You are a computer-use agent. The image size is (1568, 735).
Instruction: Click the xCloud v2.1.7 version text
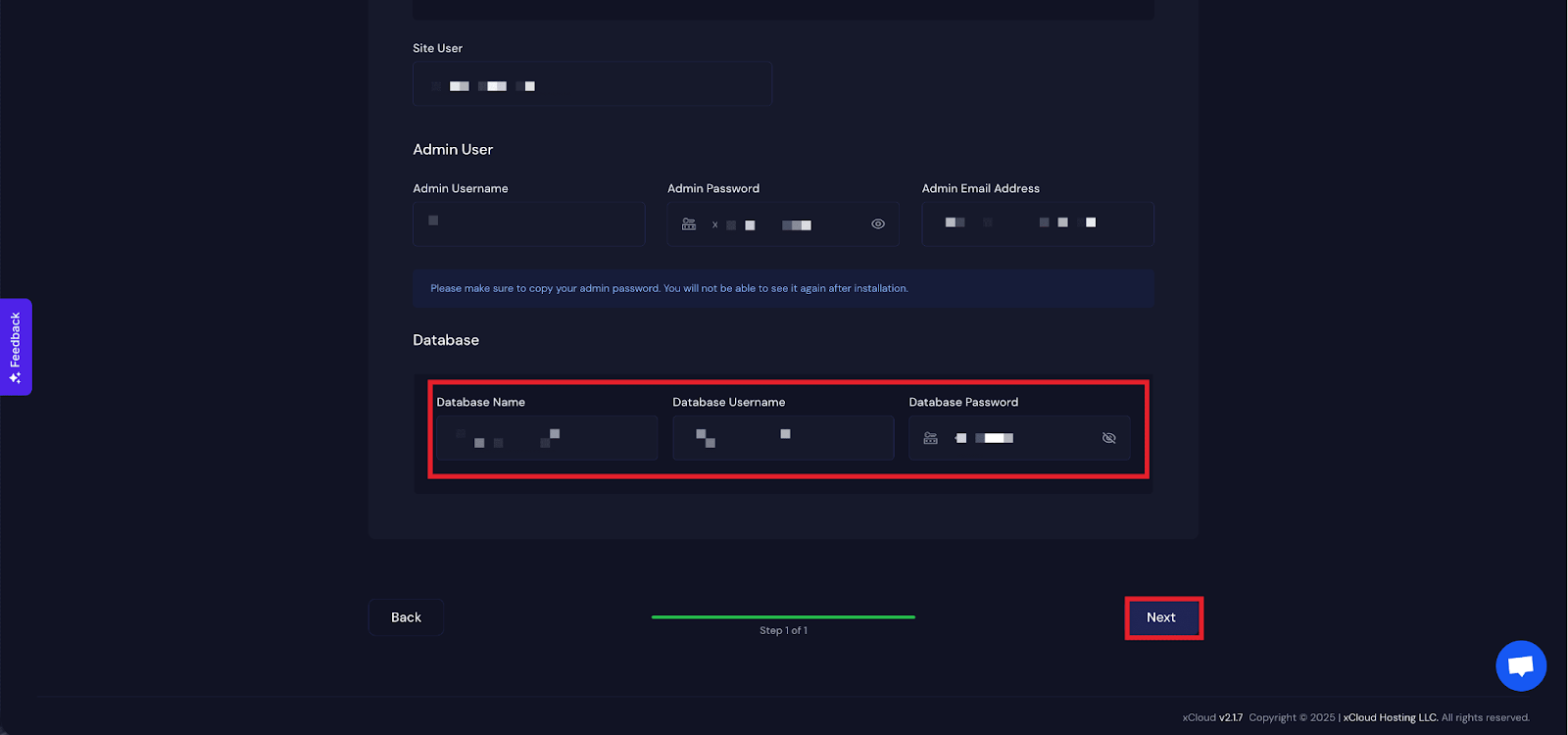[1212, 717]
